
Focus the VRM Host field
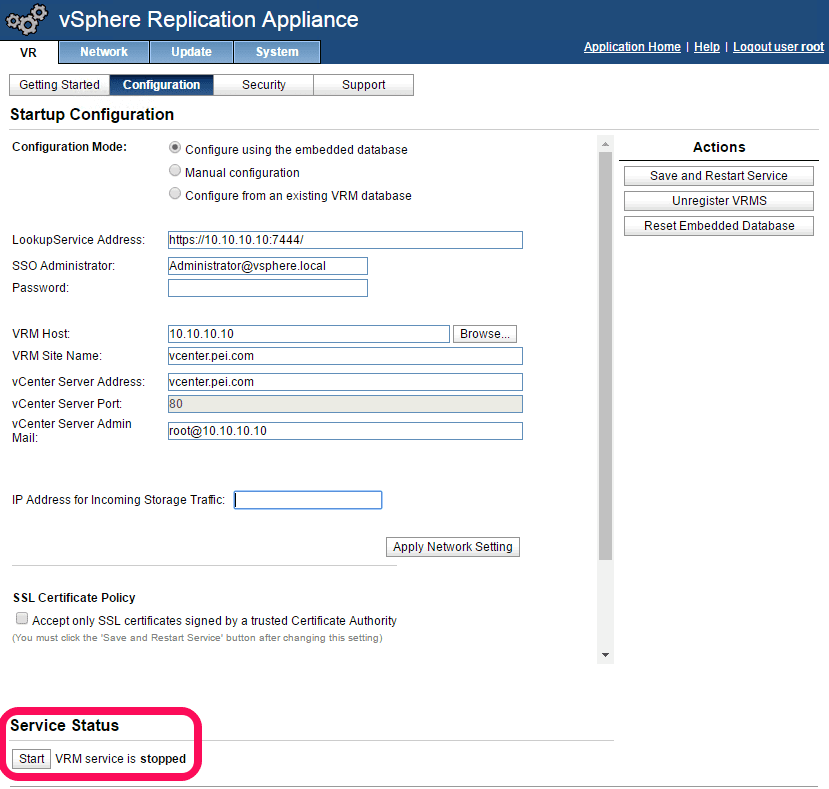tap(309, 334)
